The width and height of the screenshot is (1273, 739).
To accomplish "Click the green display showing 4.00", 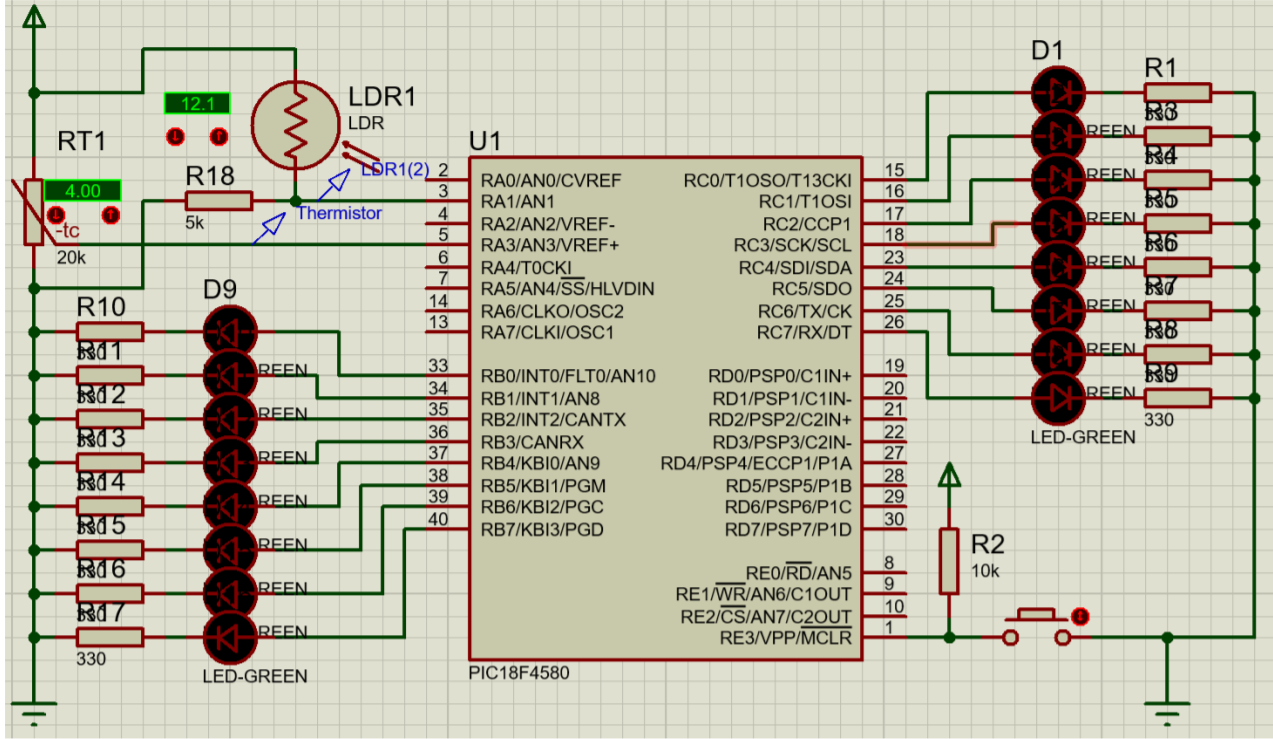I will tap(82, 191).
